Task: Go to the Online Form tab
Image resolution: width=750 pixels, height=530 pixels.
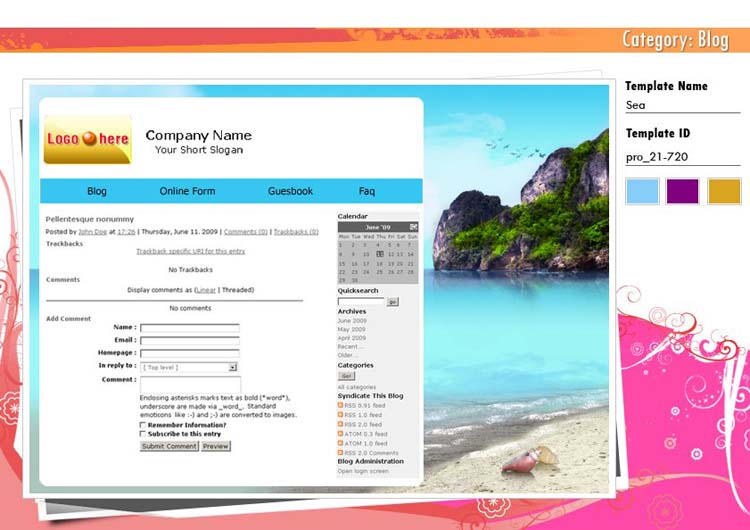Action: pyautogui.click(x=187, y=191)
